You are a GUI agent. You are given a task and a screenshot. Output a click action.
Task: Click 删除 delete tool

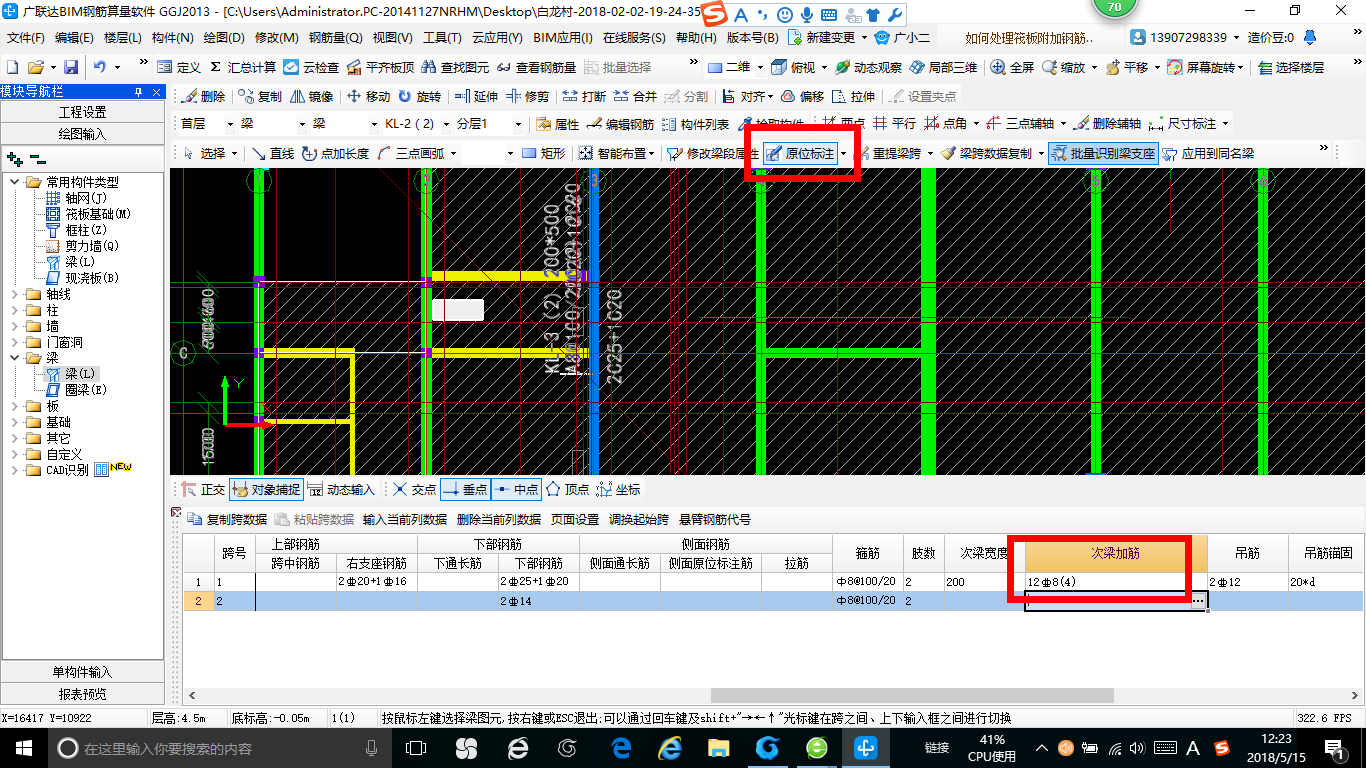204,96
